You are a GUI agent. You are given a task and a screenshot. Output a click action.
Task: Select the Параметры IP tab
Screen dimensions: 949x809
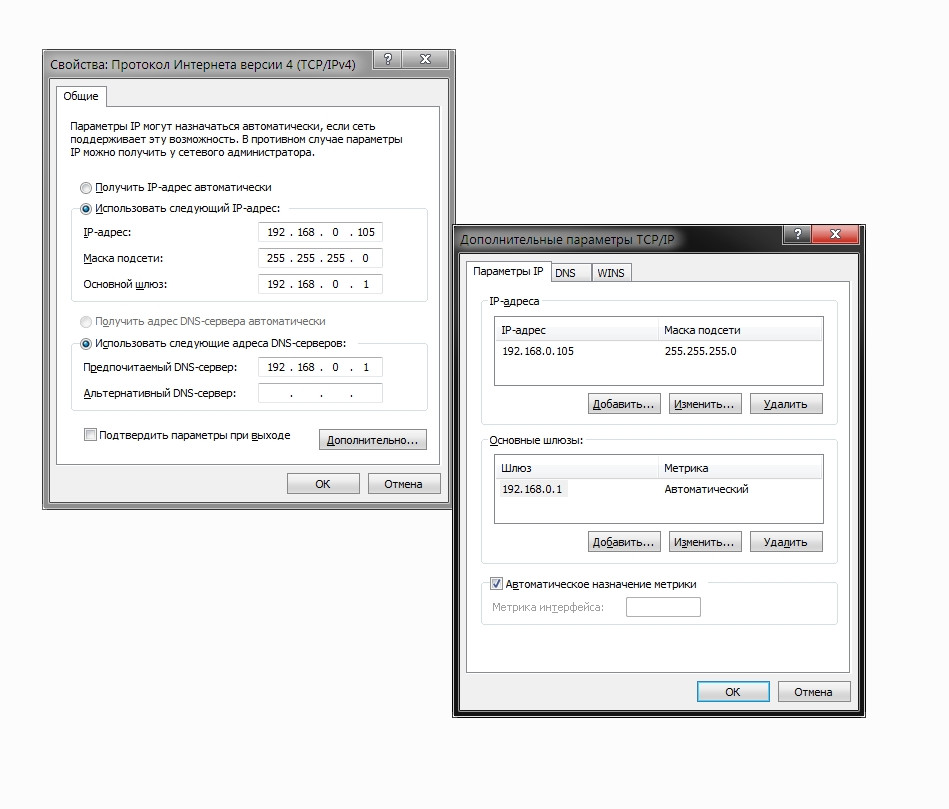click(508, 272)
